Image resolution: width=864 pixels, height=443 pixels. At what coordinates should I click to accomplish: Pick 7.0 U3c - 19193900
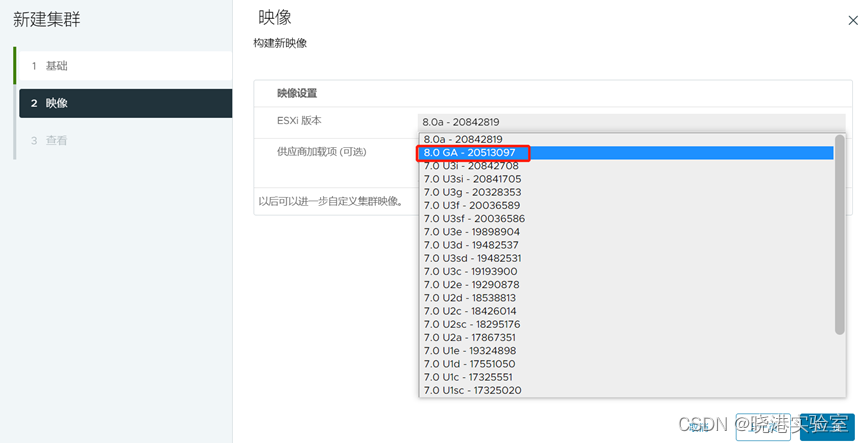[x=627, y=272]
